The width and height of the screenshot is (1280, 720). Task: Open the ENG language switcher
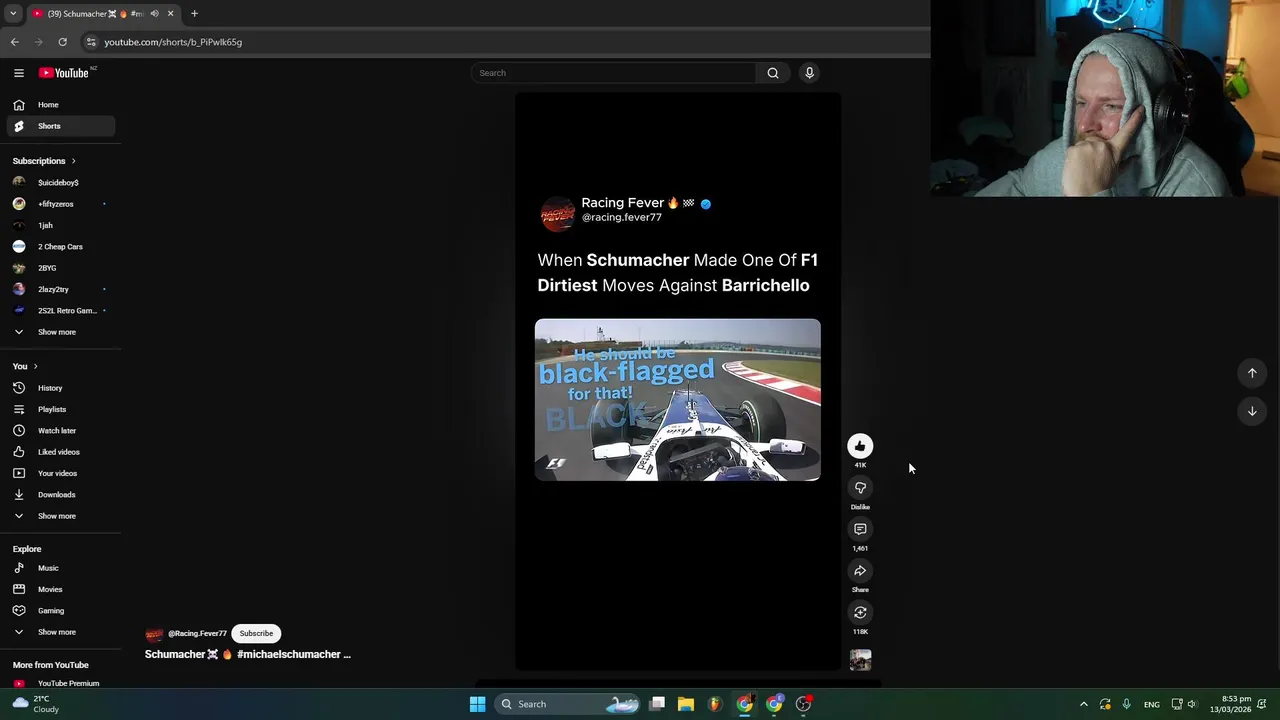point(1152,704)
